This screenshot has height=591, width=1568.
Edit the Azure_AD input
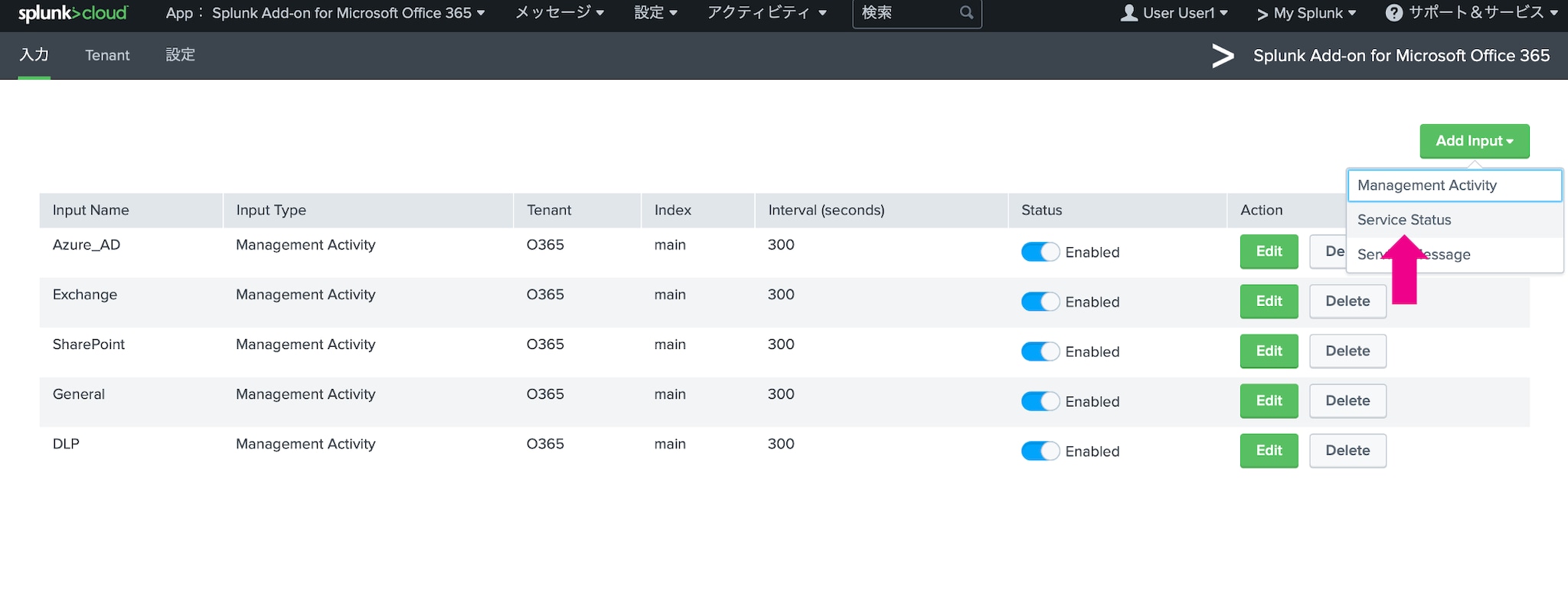tap(1269, 251)
